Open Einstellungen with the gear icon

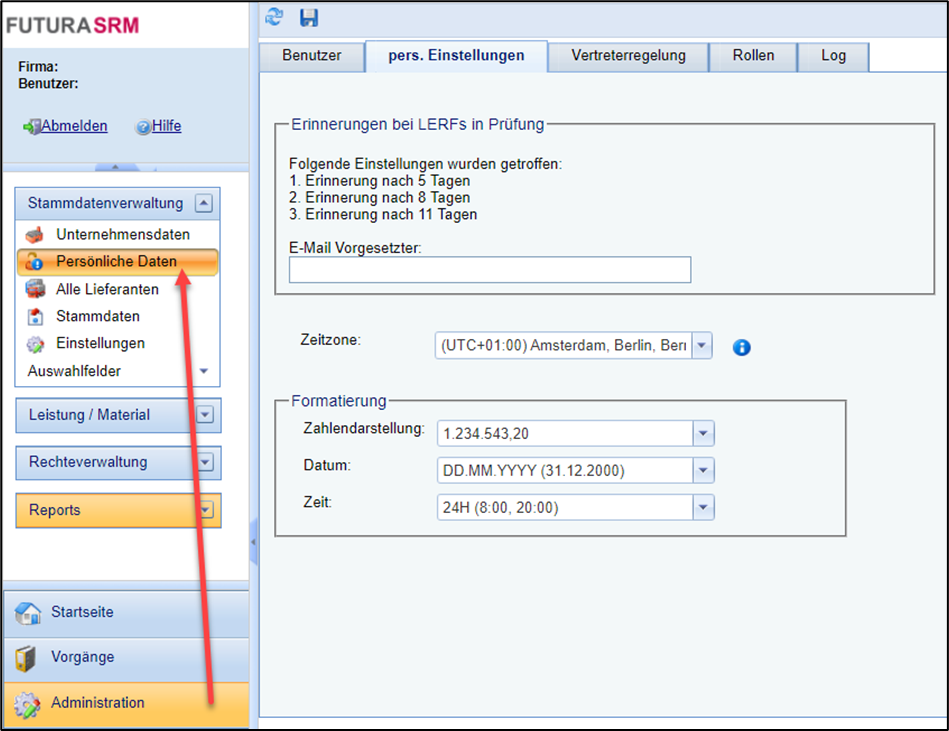[100, 343]
